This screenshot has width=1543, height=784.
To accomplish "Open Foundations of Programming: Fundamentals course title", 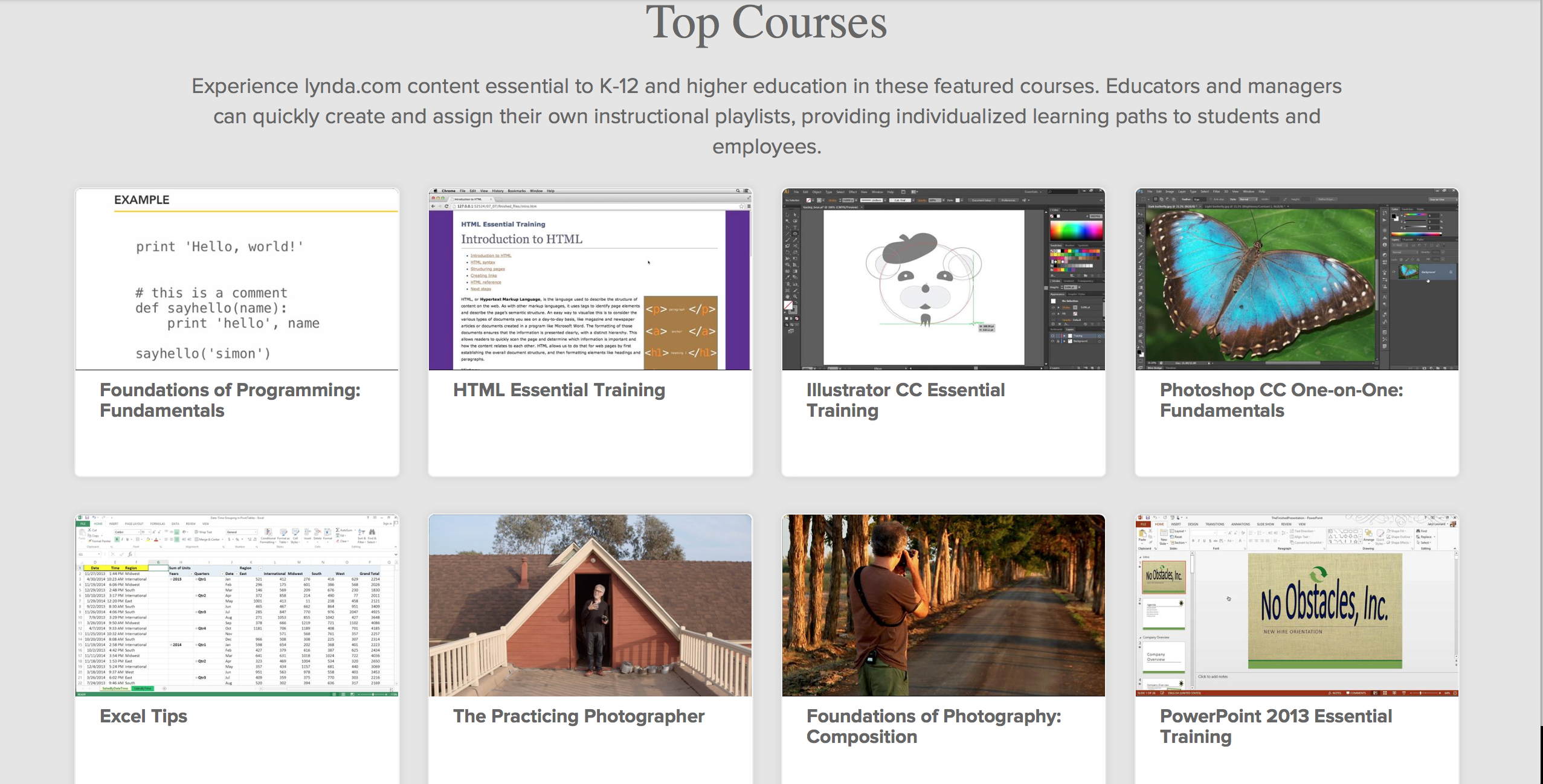I will pos(230,400).
